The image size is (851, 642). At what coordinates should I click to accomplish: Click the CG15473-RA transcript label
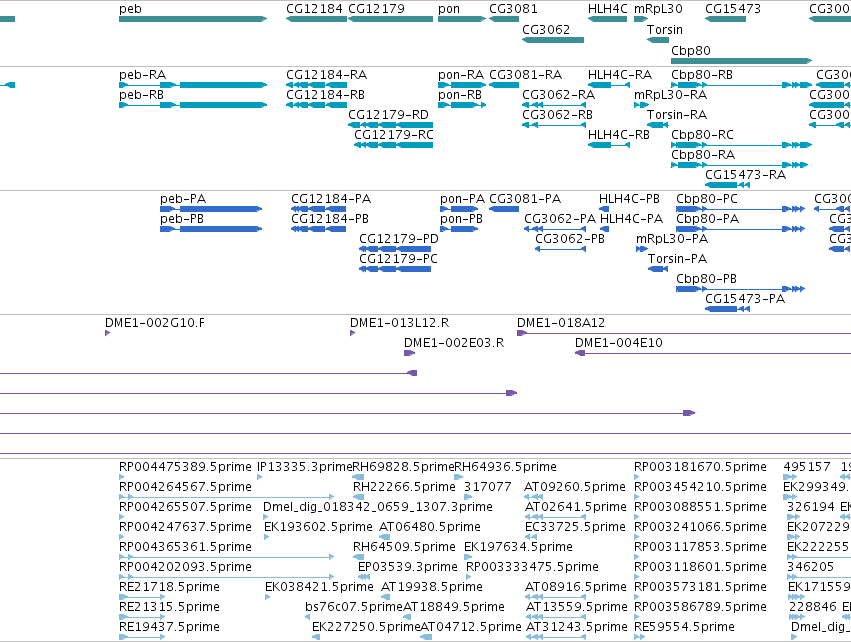(x=745, y=175)
